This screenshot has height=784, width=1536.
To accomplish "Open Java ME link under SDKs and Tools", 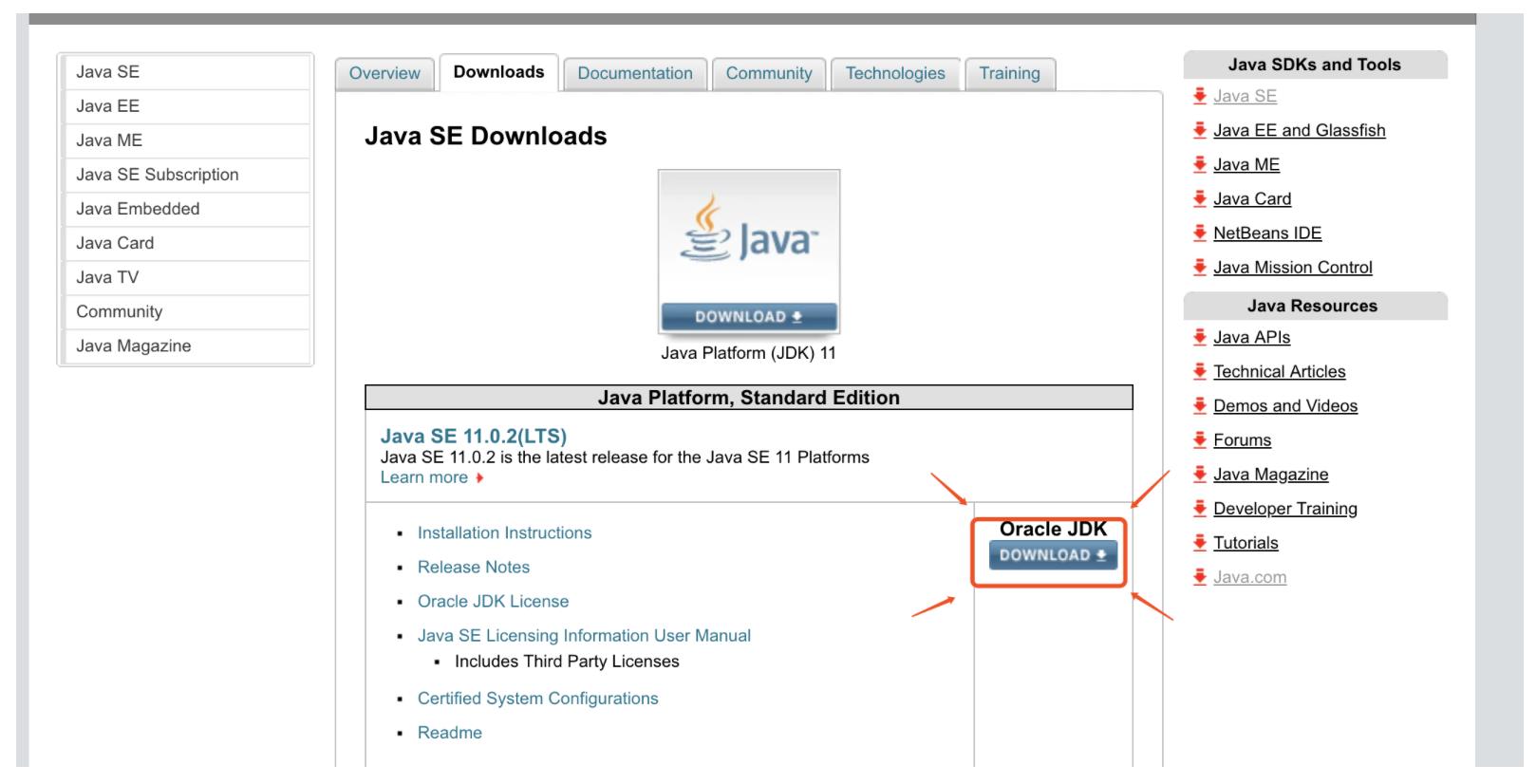I will click(1246, 164).
